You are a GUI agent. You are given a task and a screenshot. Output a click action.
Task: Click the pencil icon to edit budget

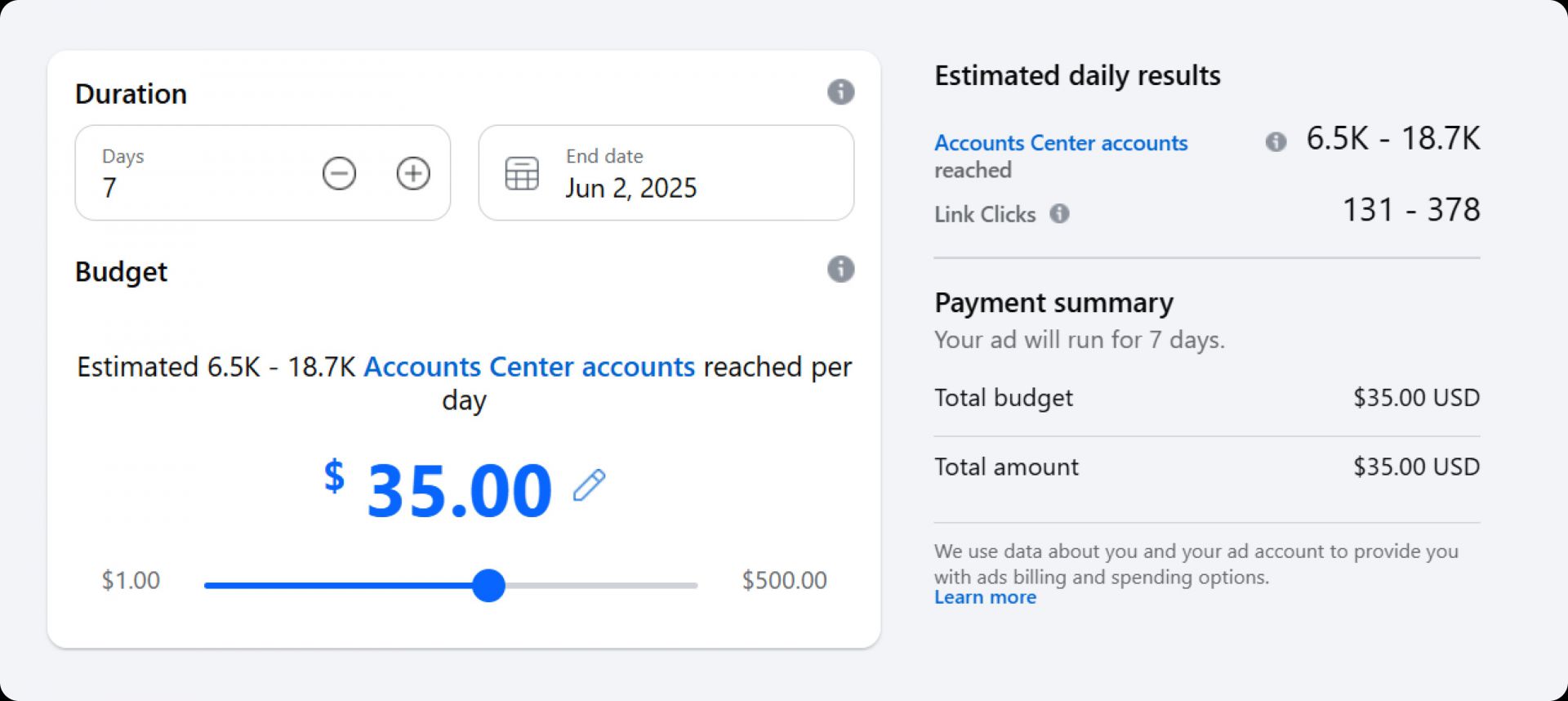pyautogui.click(x=589, y=485)
